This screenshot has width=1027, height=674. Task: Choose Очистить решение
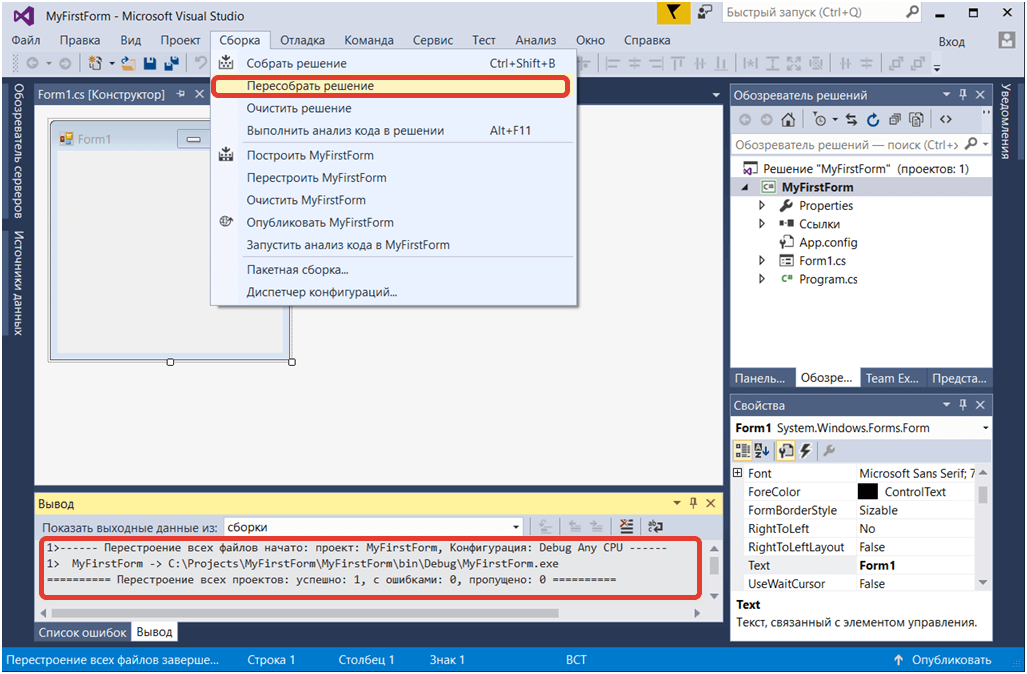click(394, 108)
